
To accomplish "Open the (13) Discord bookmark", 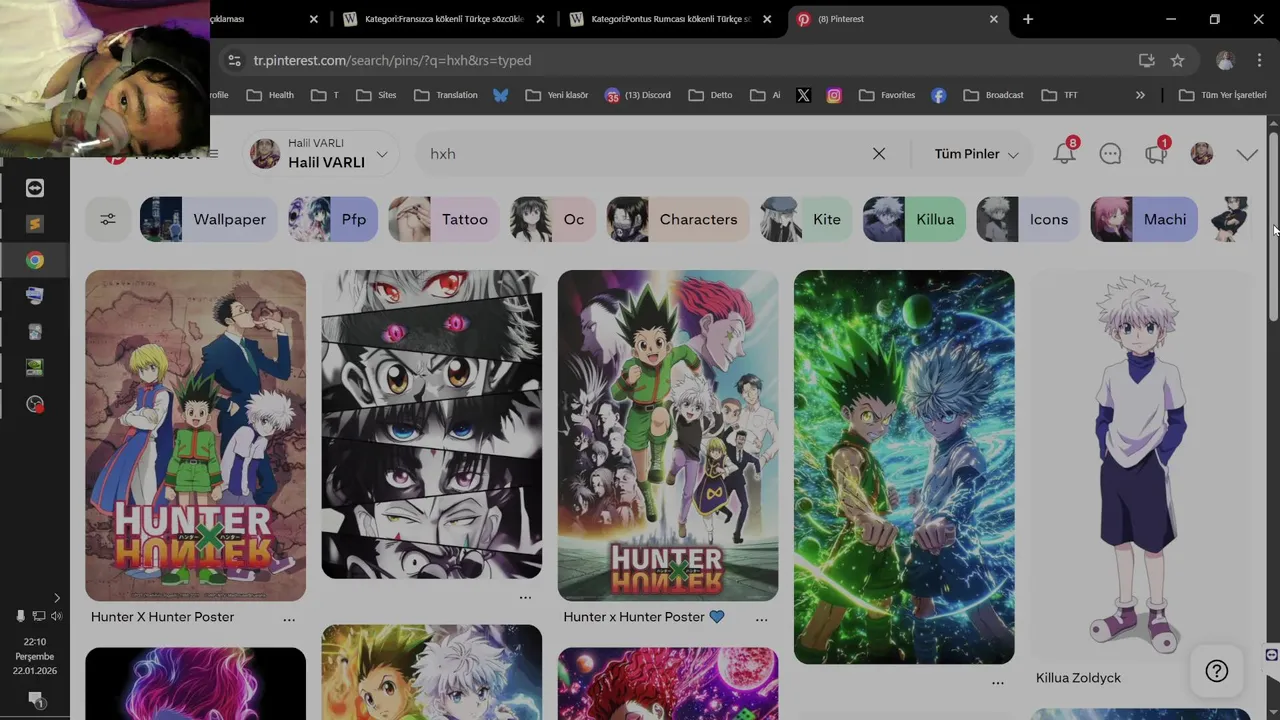I will tap(638, 95).
